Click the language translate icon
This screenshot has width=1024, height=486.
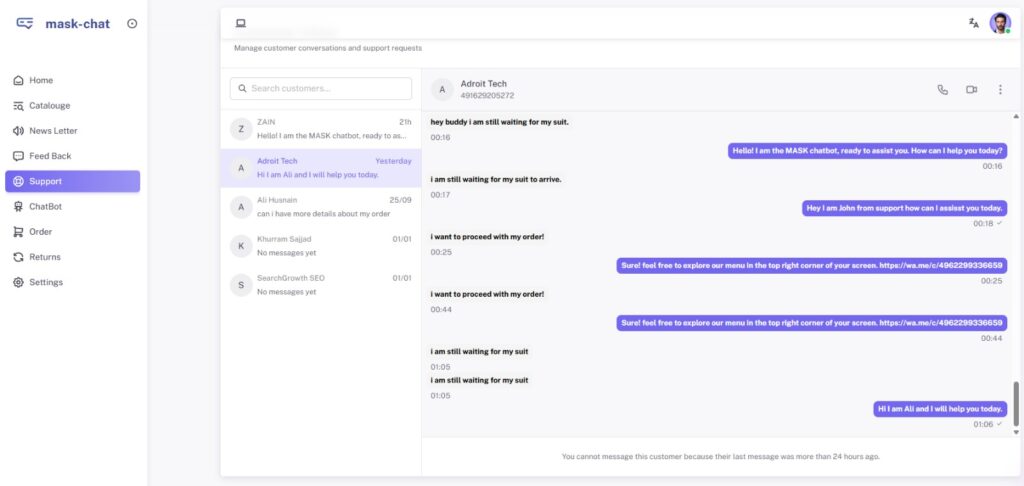[x=973, y=23]
